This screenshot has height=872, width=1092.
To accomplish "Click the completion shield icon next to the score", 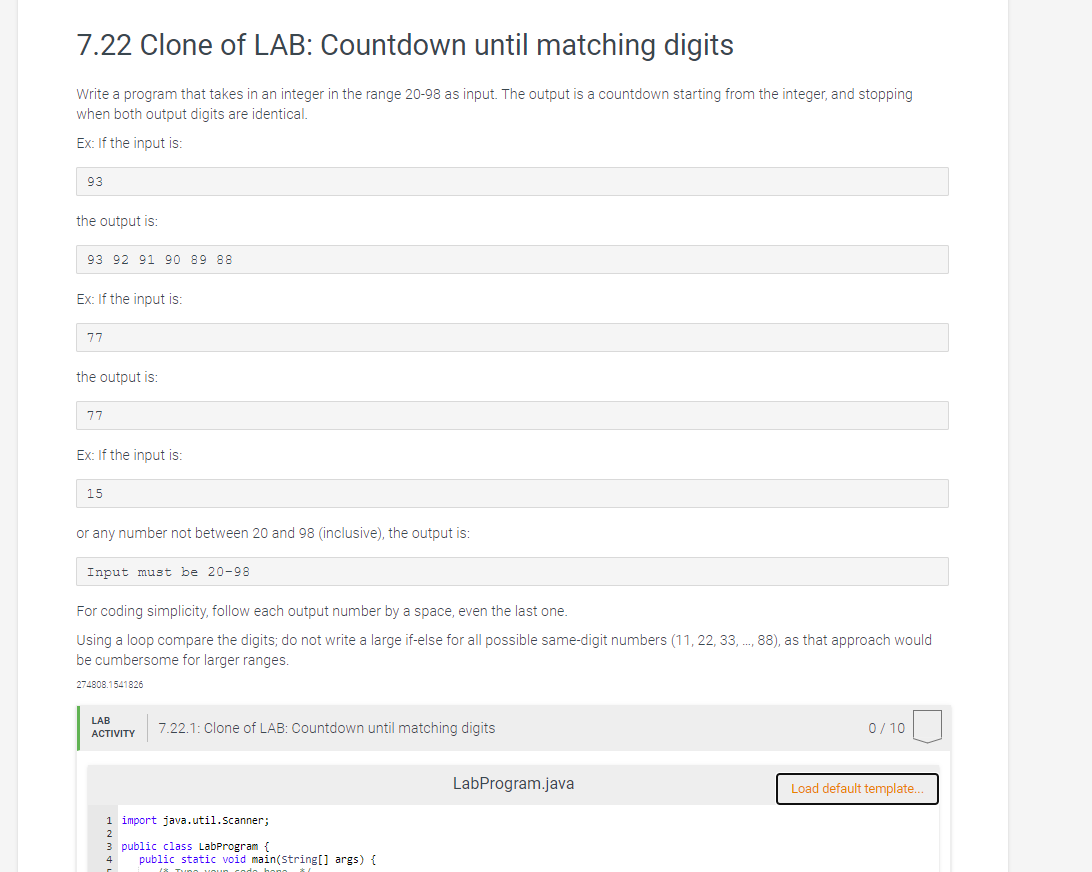I will tap(926, 728).
